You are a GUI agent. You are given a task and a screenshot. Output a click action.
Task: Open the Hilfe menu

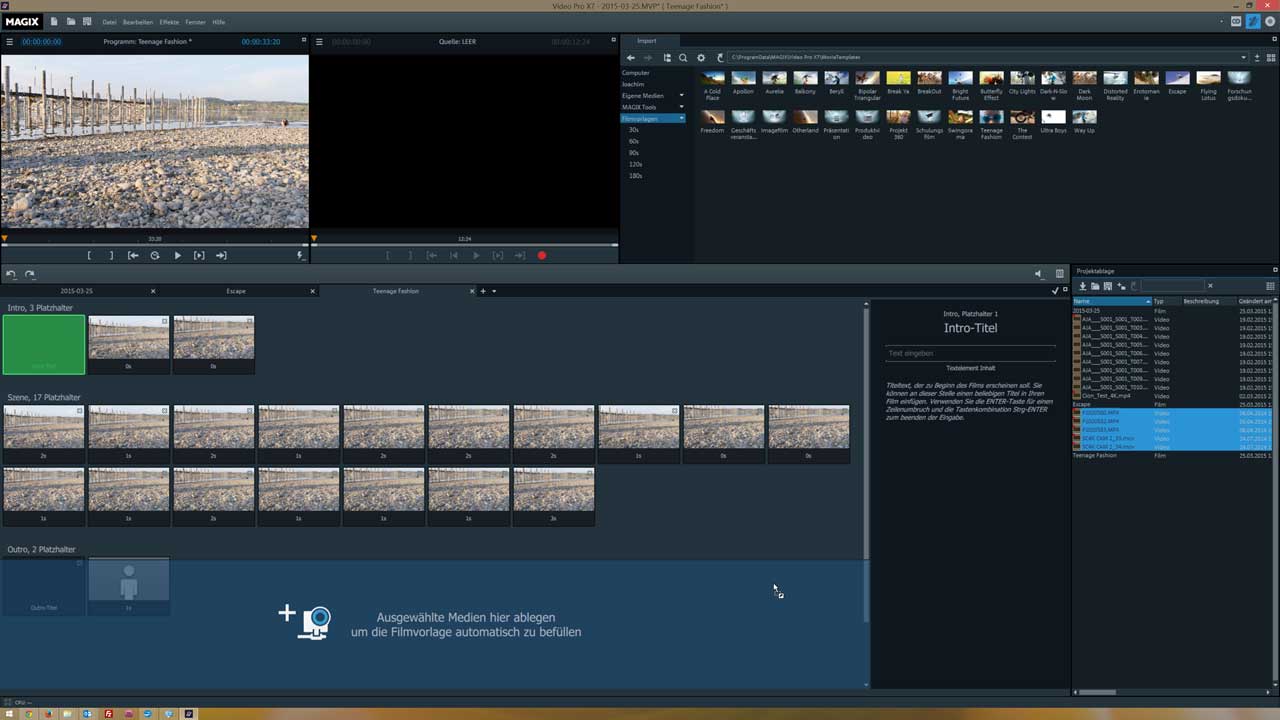pyautogui.click(x=219, y=22)
